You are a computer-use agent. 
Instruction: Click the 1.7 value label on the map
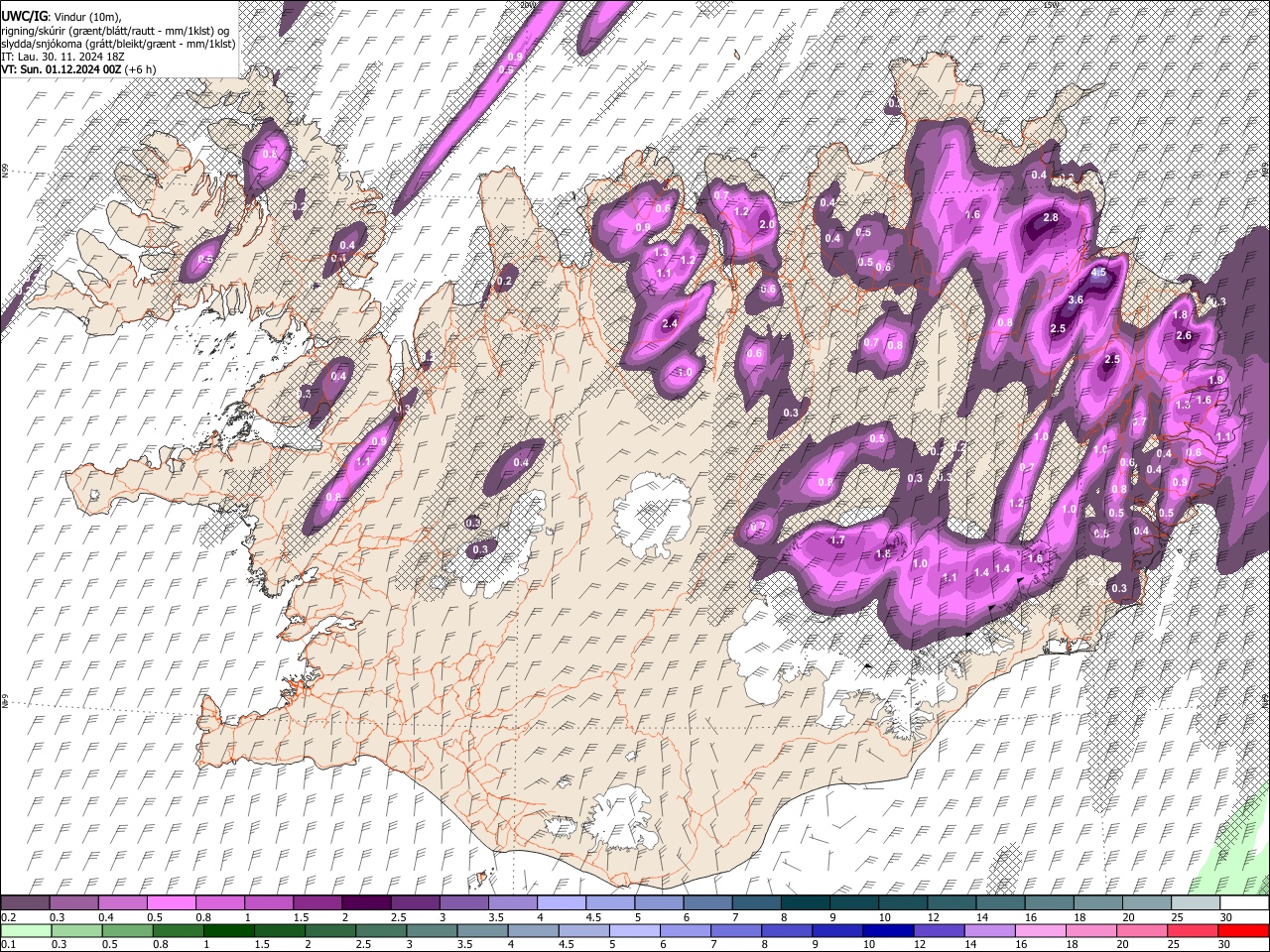[836, 540]
